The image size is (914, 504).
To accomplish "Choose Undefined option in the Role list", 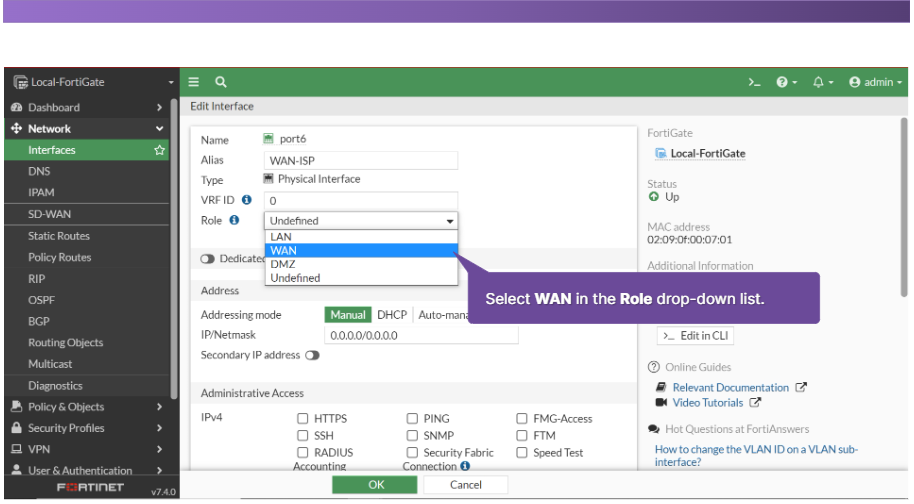I will pyautogui.click(x=361, y=278).
